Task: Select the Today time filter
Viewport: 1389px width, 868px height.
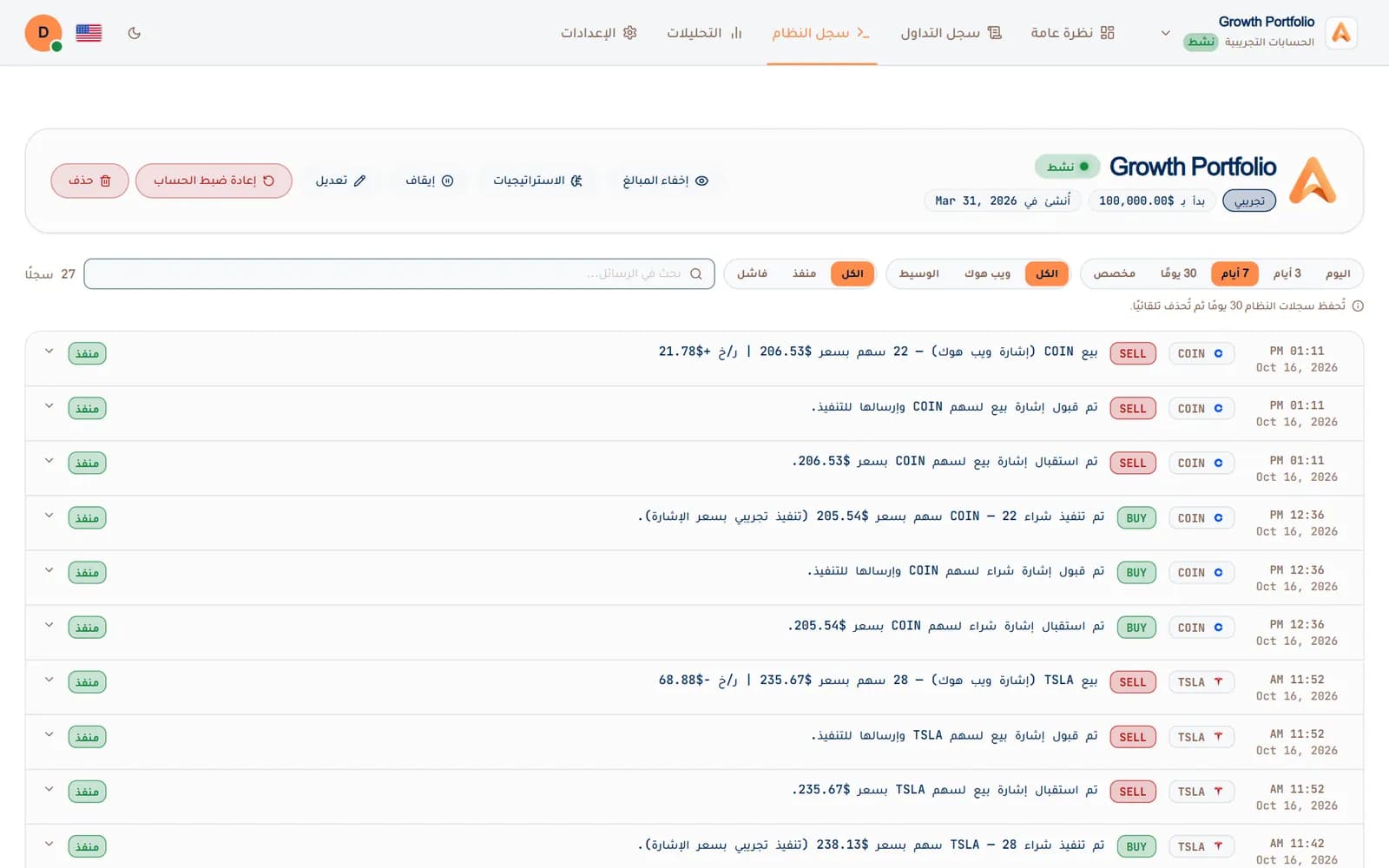Action: coord(1338,273)
